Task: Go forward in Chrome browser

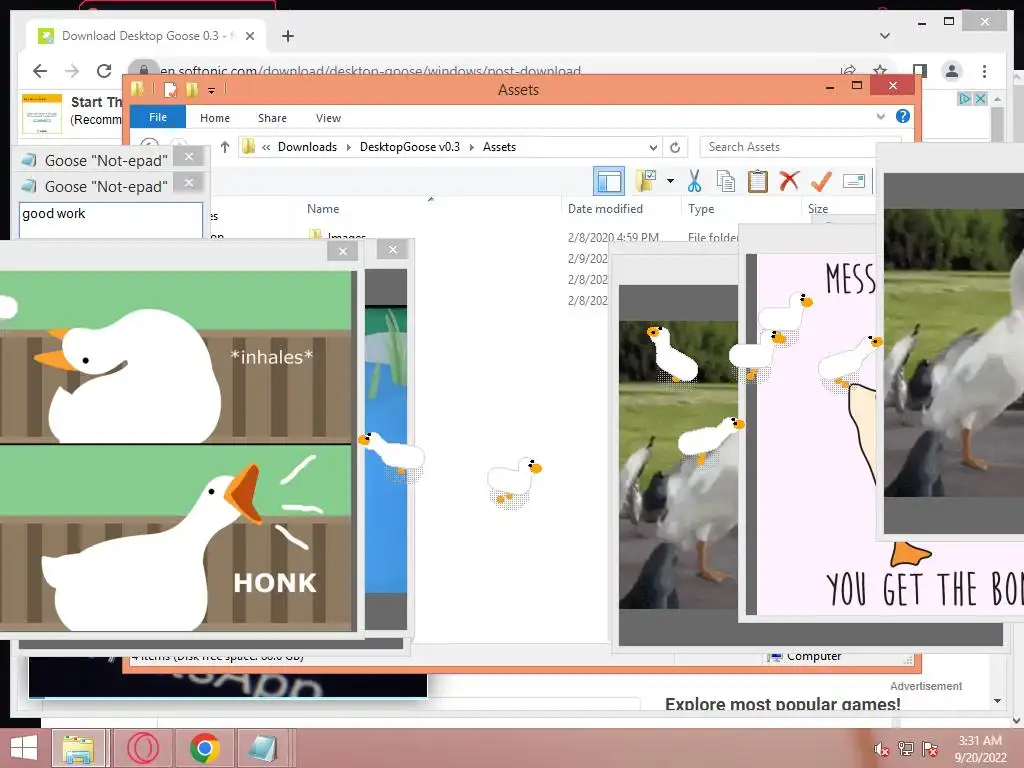Action: coord(72,71)
